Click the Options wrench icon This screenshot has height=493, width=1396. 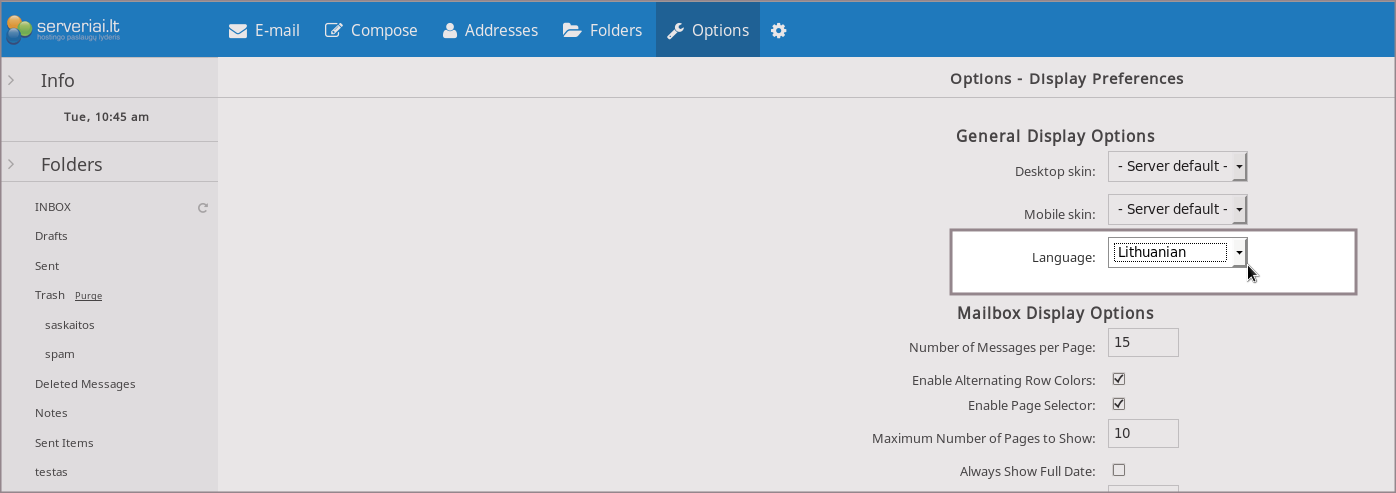(676, 30)
